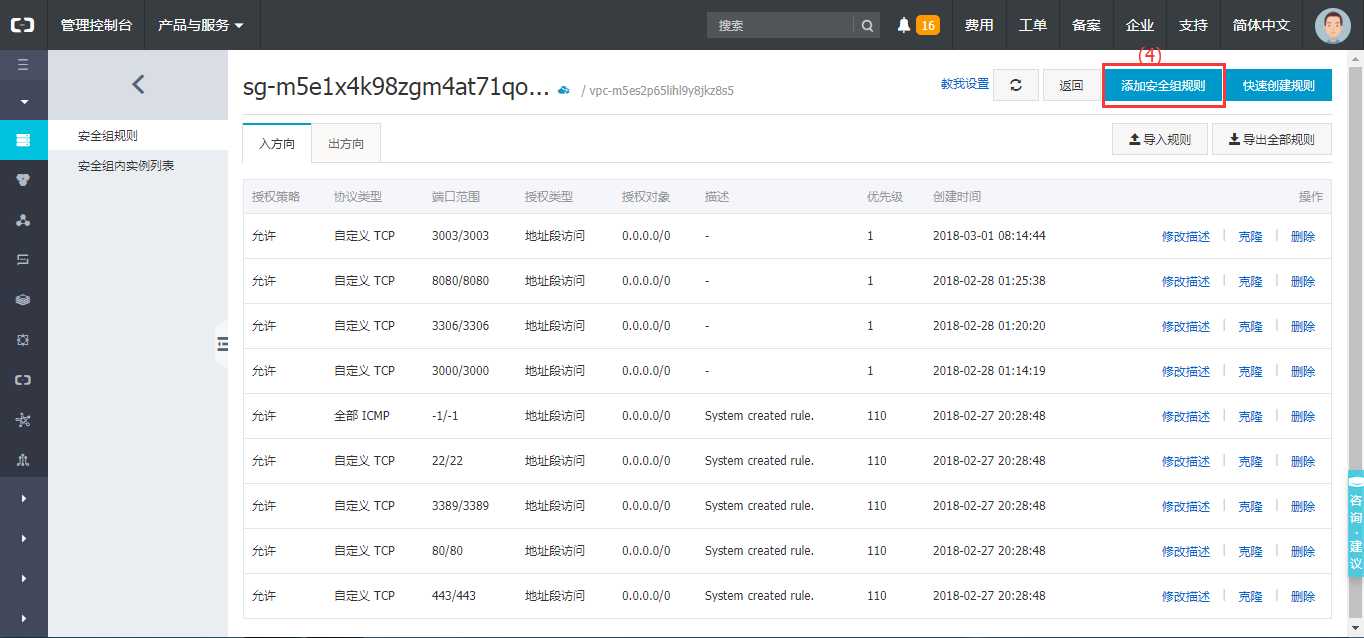
Task: Clone the port 3306/3306 rule
Action: click(x=1251, y=327)
